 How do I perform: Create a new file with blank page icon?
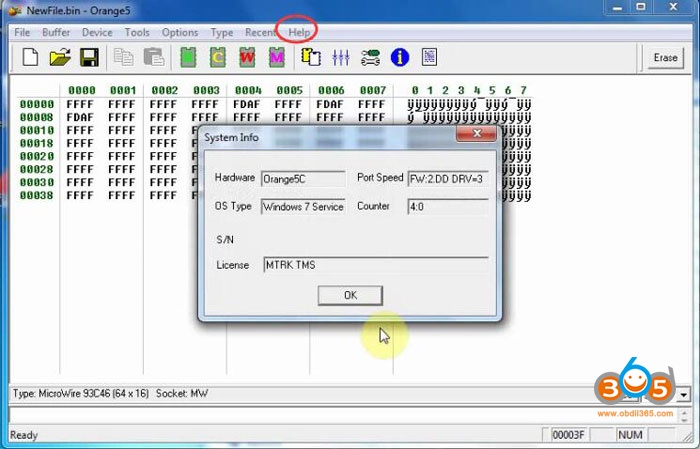(x=30, y=58)
